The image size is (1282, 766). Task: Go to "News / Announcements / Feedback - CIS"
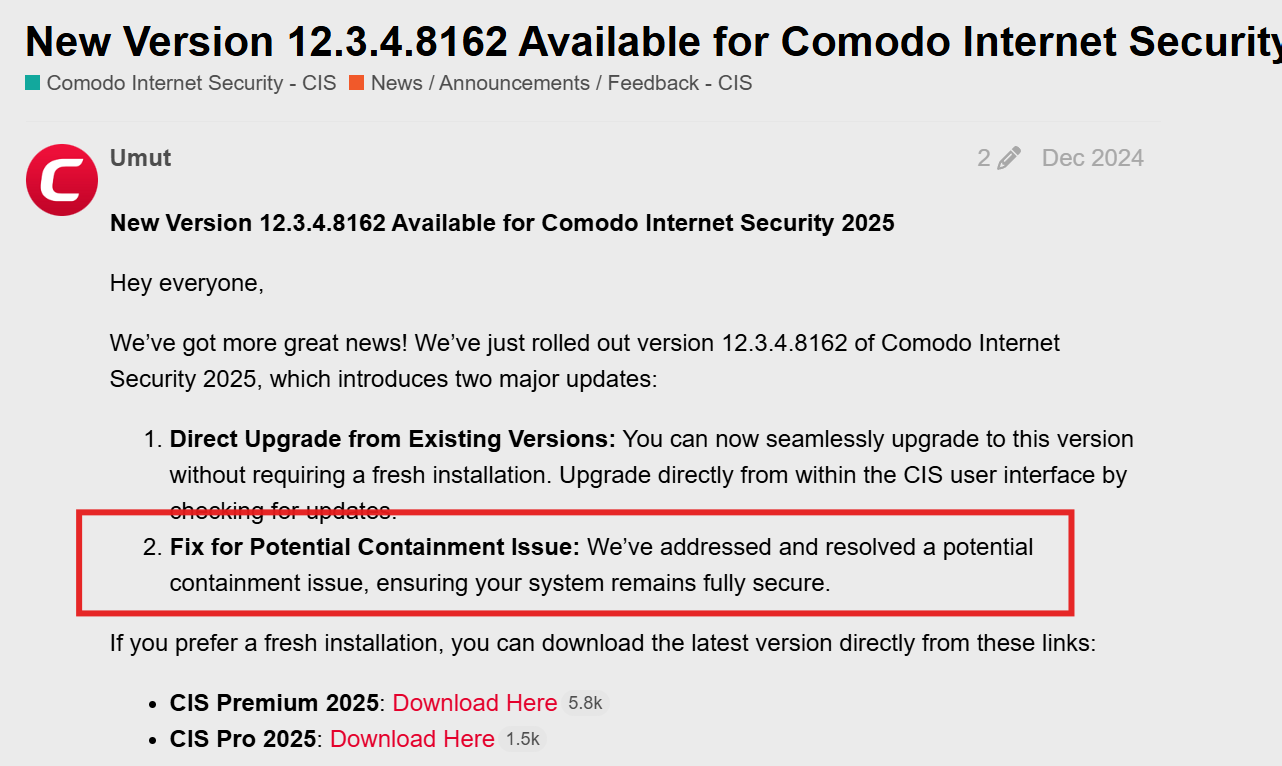click(x=561, y=83)
